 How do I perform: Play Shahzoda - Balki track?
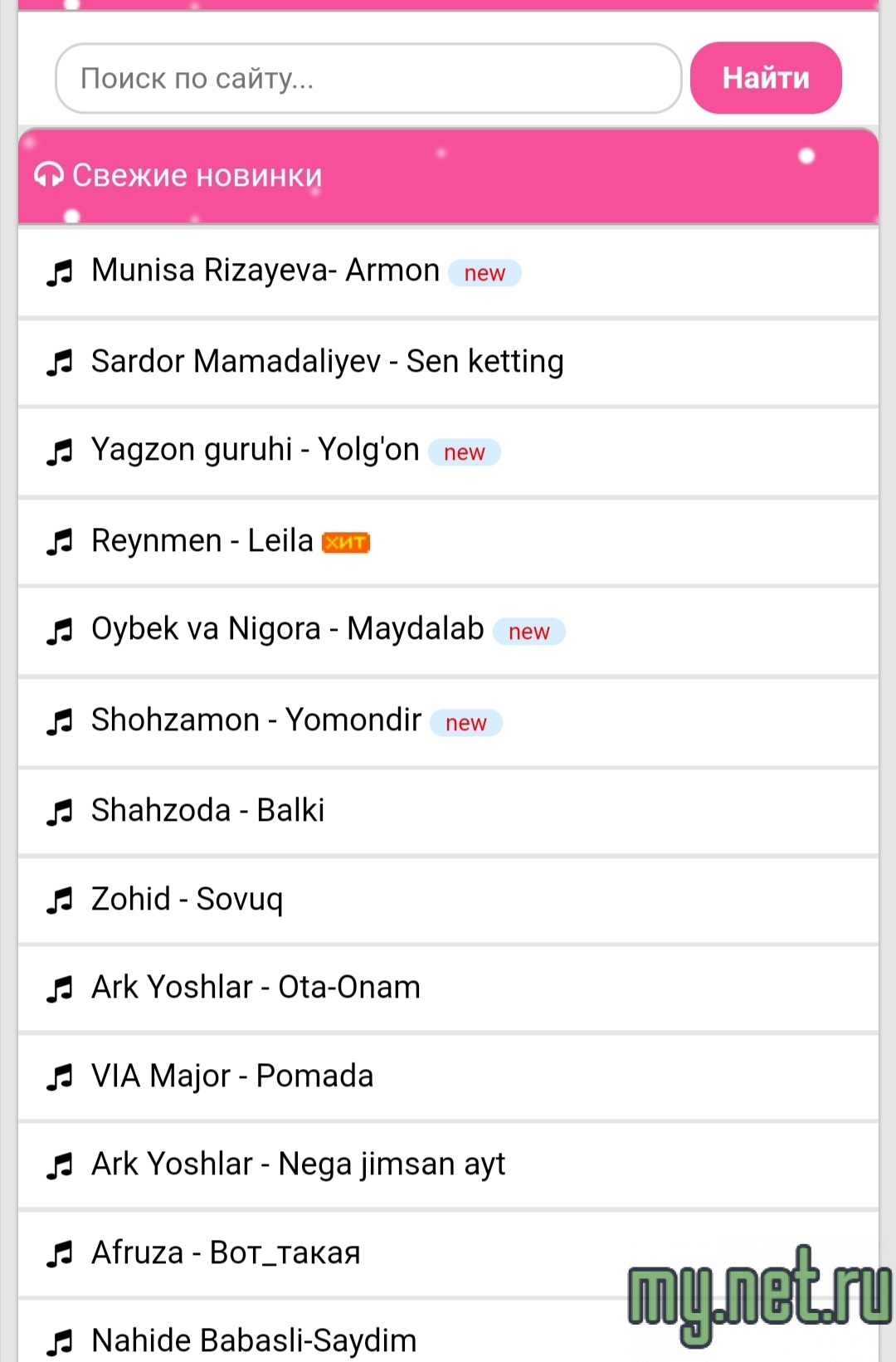[207, 811]
